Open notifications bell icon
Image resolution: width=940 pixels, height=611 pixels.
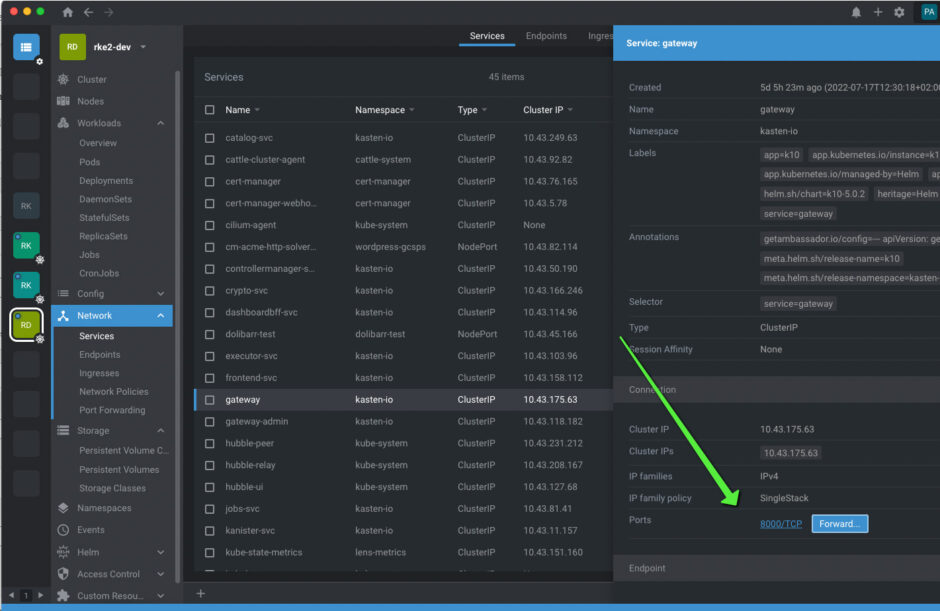point(856,12)
